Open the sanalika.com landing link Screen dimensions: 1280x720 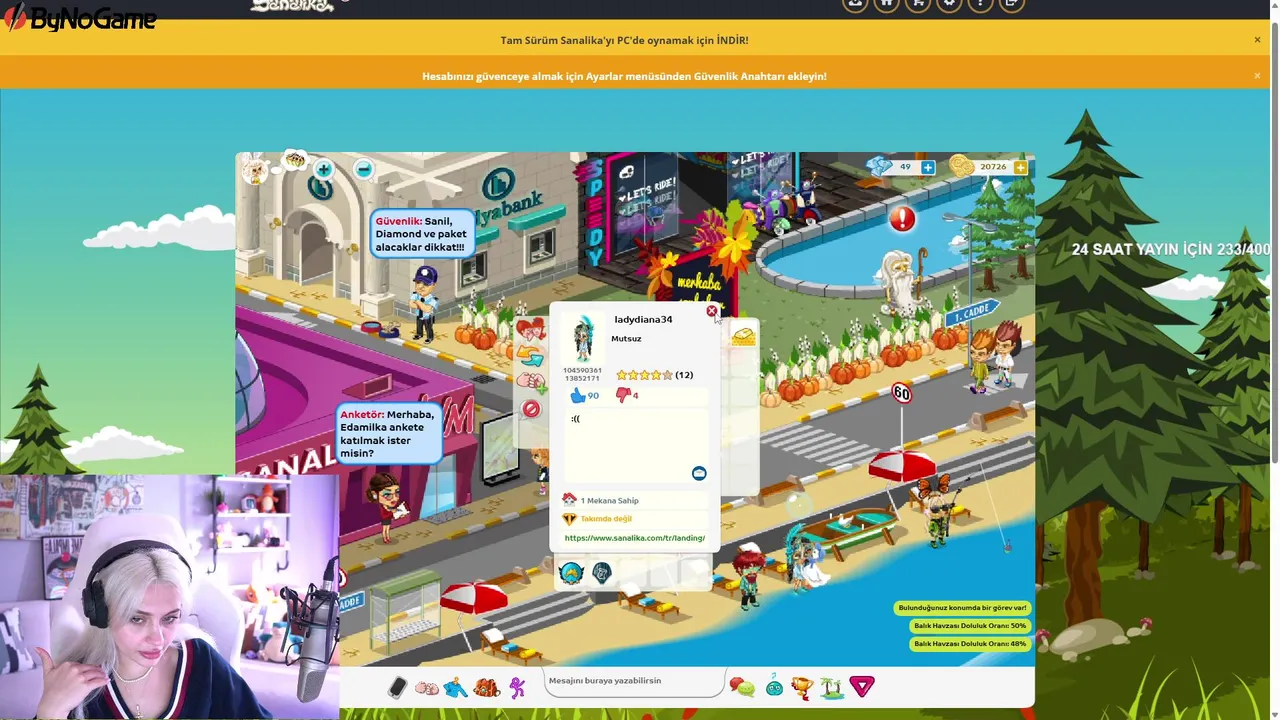(635, 538)
